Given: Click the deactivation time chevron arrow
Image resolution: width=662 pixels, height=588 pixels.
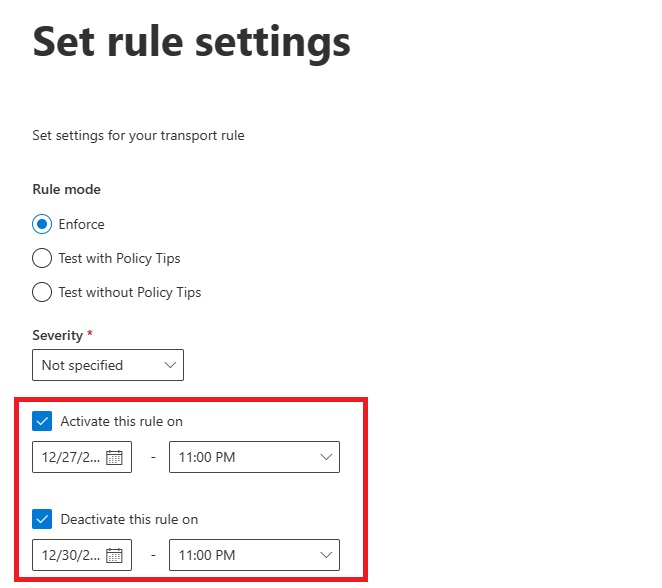Looking at the screenshot, I should point(325,555).
